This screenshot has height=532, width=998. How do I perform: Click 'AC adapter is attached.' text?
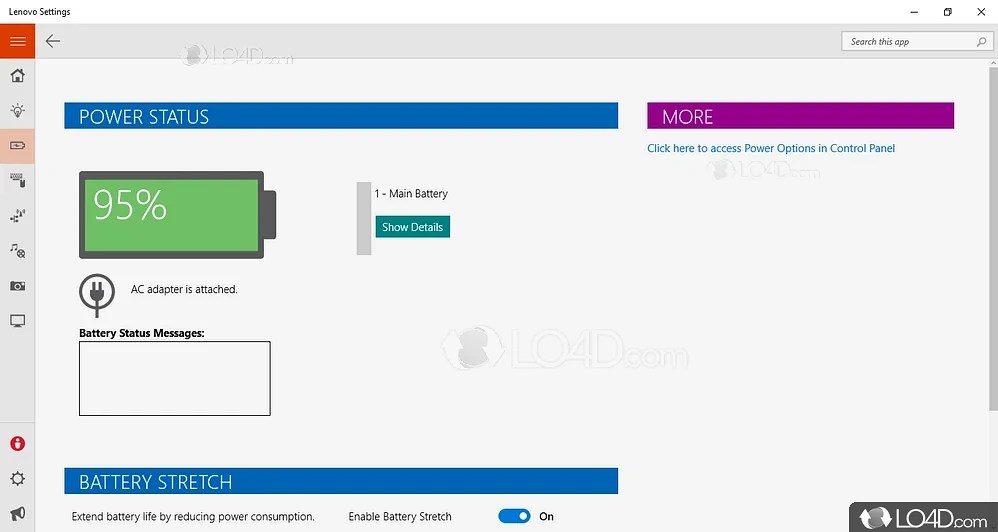tap(184, 289)
